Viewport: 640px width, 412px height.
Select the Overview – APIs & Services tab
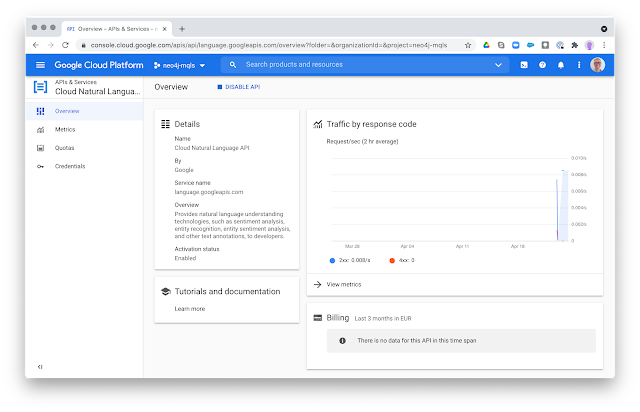[117, 29]
